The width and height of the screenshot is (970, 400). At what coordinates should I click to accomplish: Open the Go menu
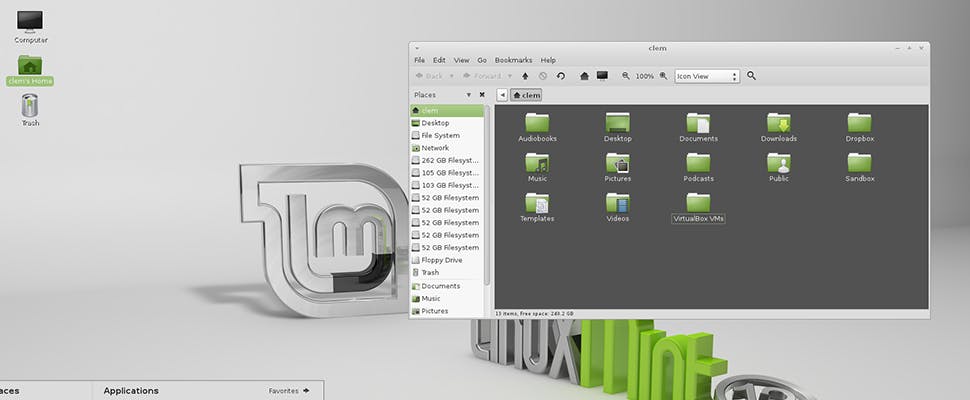[x=482, y=60]
